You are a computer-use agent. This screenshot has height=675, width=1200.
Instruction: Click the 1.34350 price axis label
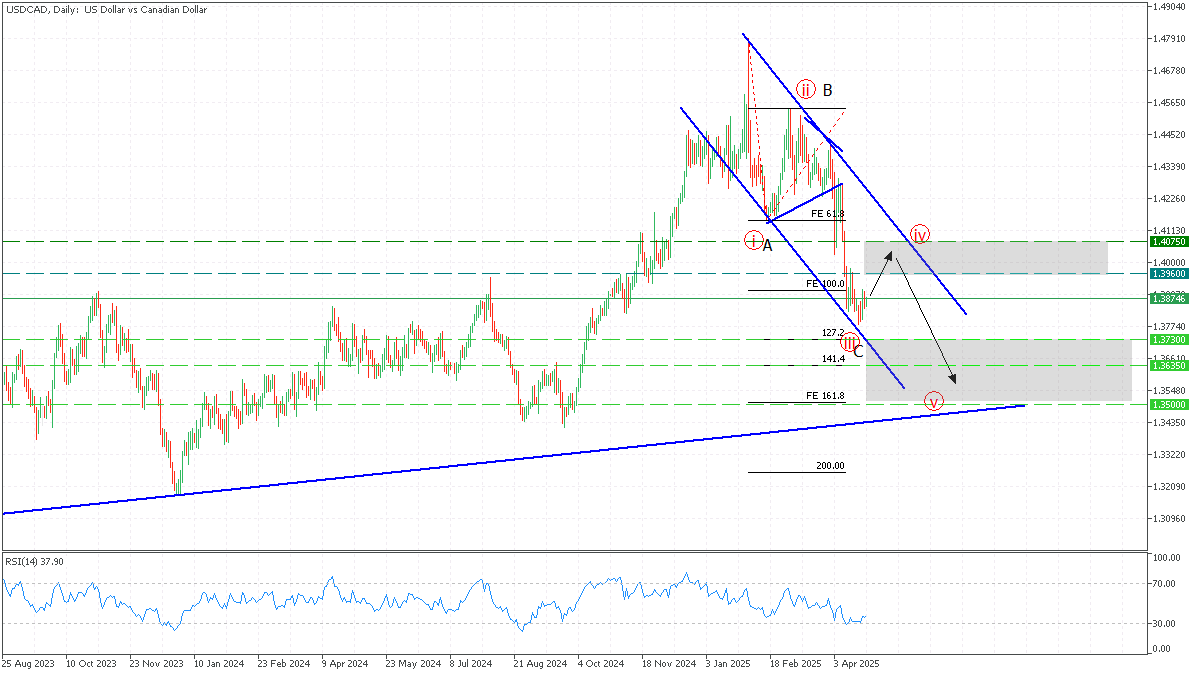coord(1169,423)
